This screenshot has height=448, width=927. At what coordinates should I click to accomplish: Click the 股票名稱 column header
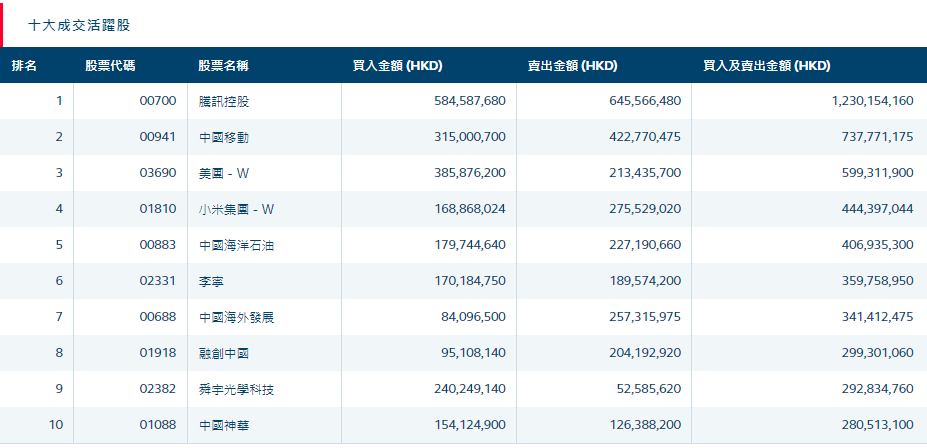point(223,66)
